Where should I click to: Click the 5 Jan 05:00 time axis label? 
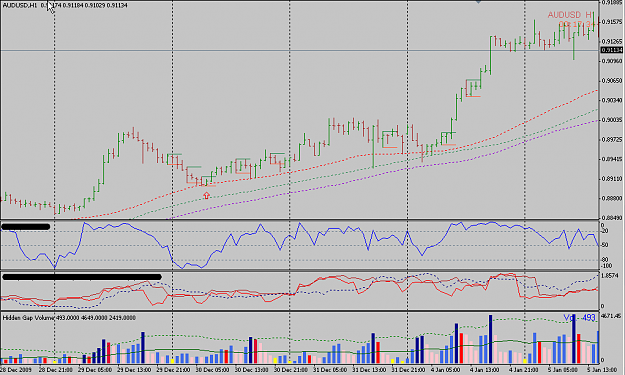[563, 370]
